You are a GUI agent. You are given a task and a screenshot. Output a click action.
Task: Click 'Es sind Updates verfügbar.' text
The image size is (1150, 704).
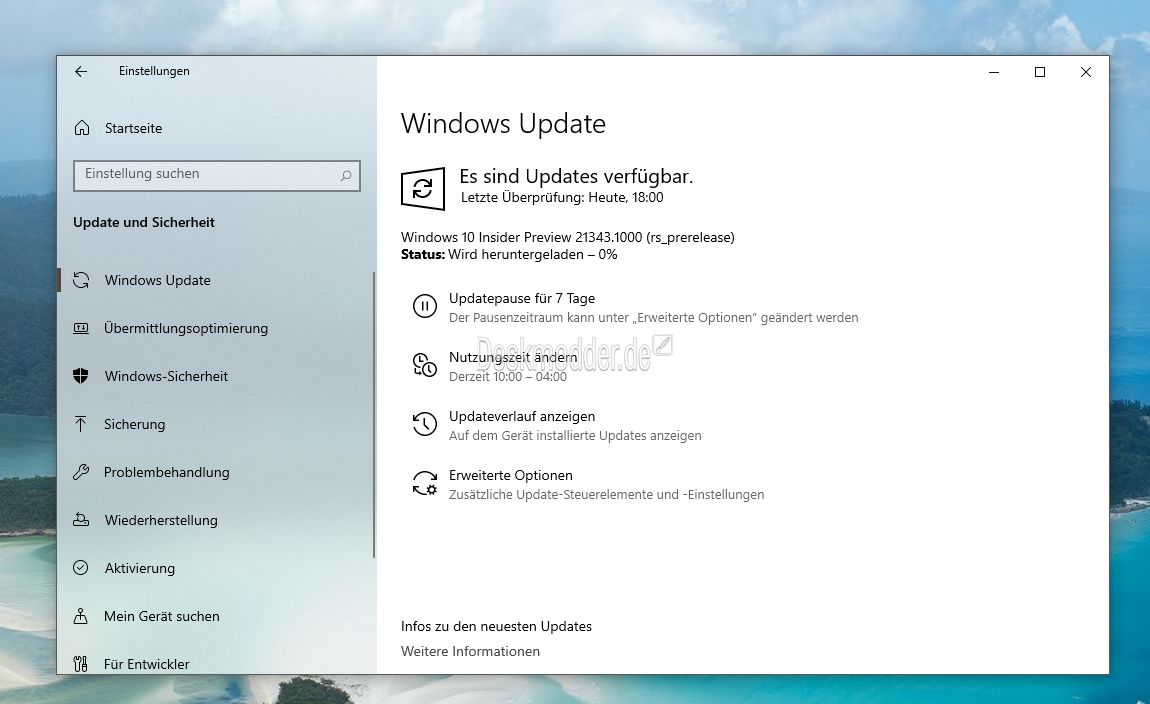[576, 176]
